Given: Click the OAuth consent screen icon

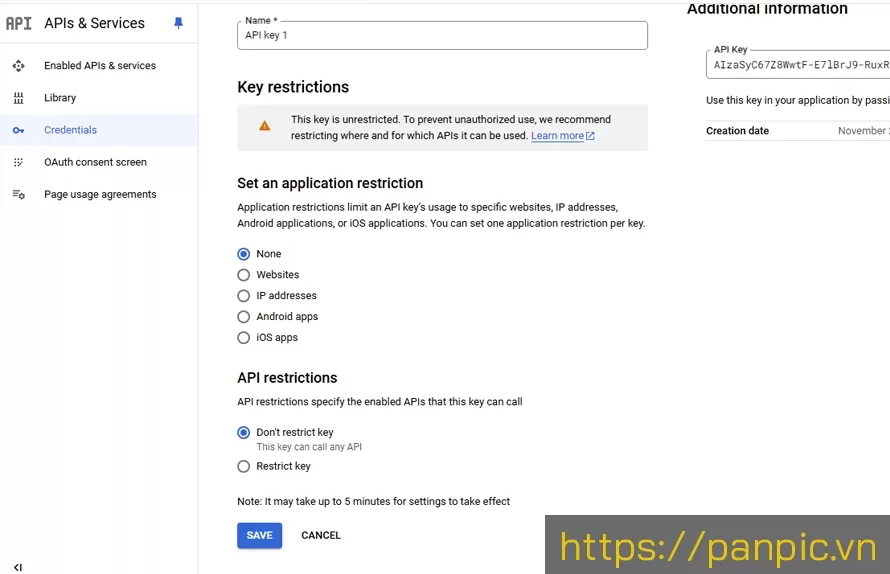Looking at the screenshot, I should tap(18, 162).
